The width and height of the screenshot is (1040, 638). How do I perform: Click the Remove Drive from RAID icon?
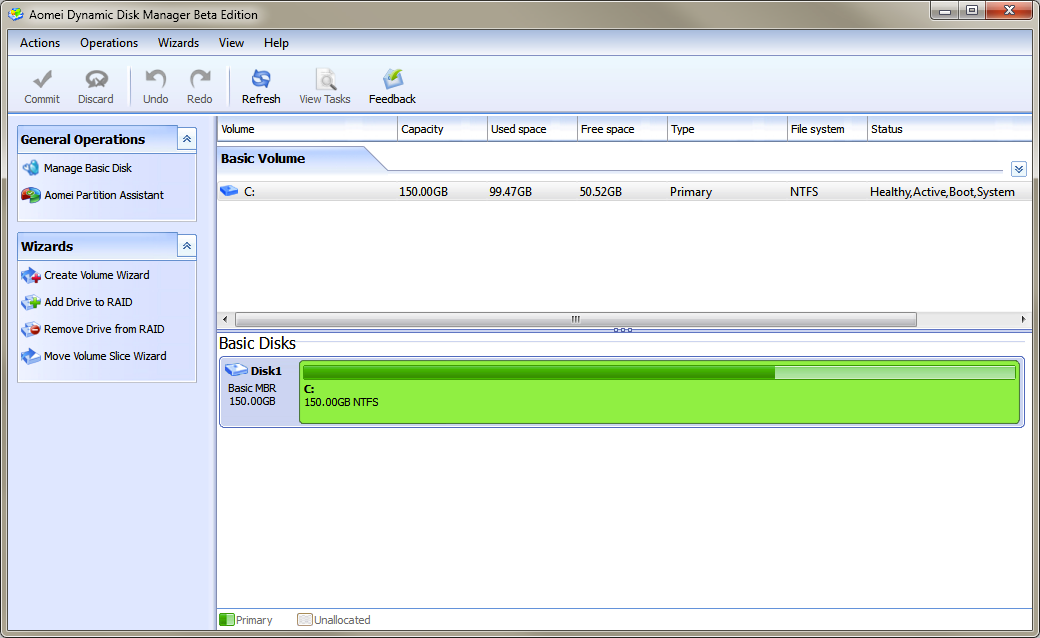click(31, 329)
